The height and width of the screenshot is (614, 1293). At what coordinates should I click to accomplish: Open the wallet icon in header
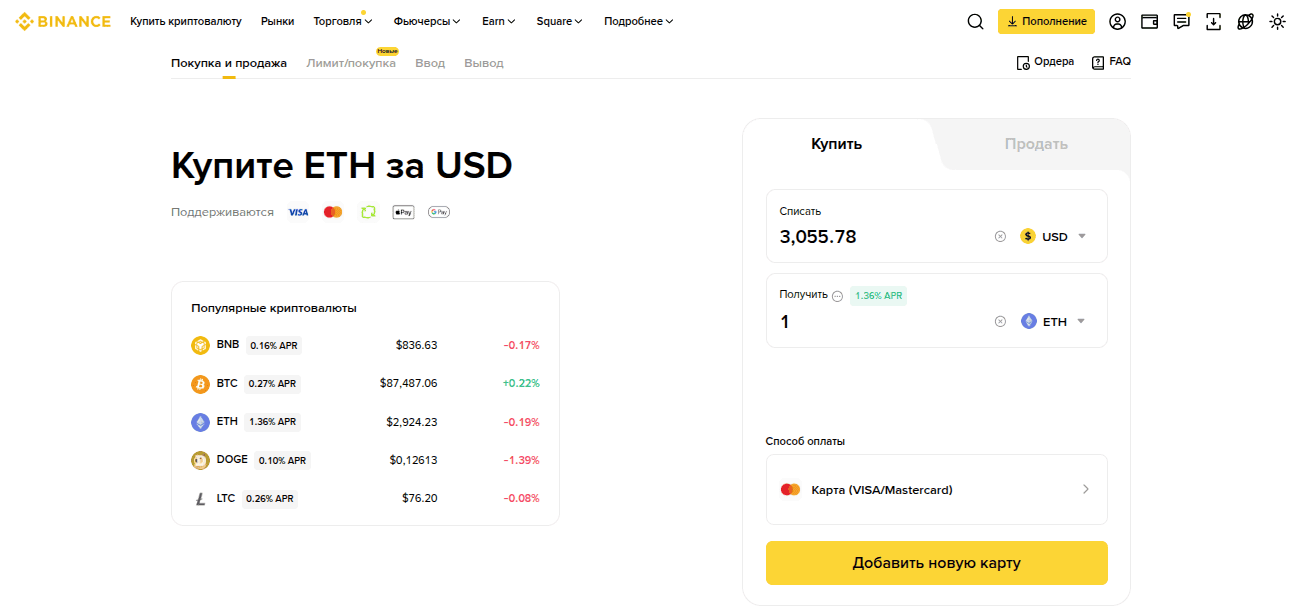click(x=1149, y=21)
